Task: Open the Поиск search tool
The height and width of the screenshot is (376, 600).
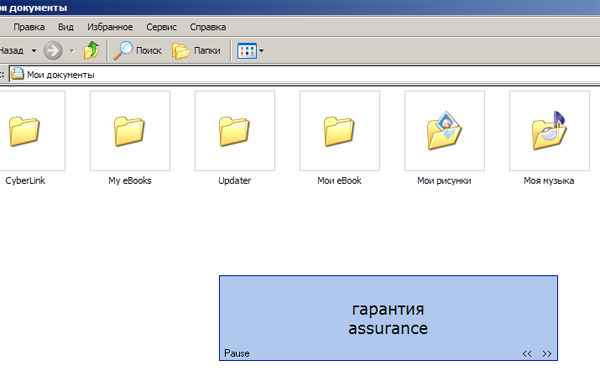Action: 137,50
